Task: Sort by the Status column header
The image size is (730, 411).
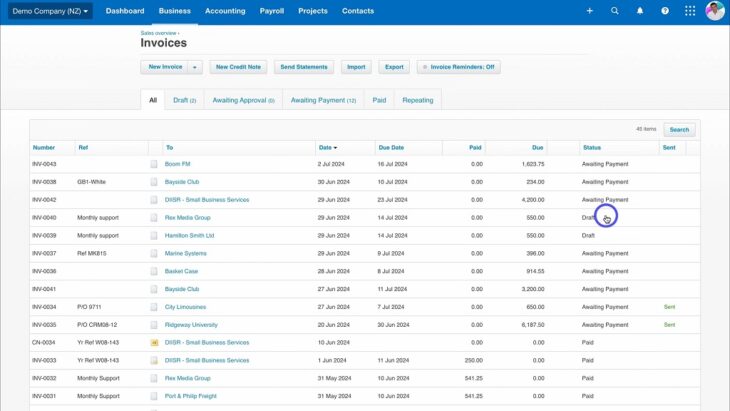Action: [x=592, y=148]
